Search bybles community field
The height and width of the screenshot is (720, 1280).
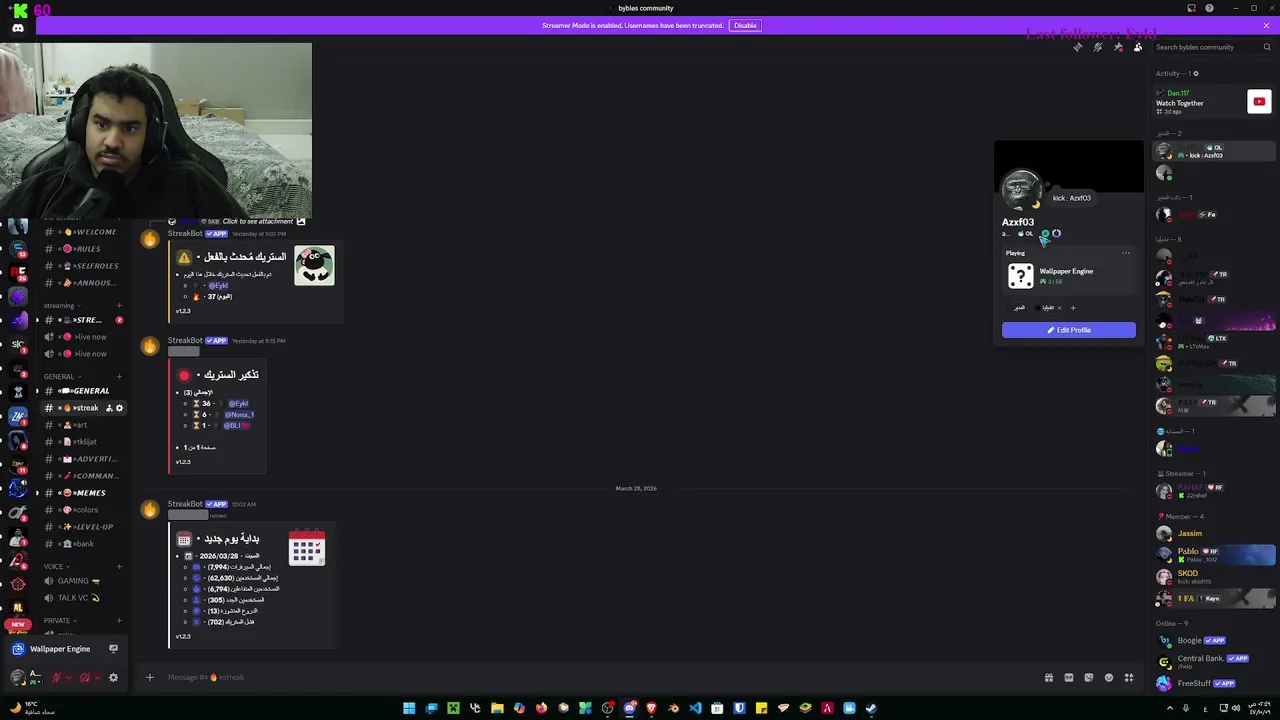[x=1210, y=47]
